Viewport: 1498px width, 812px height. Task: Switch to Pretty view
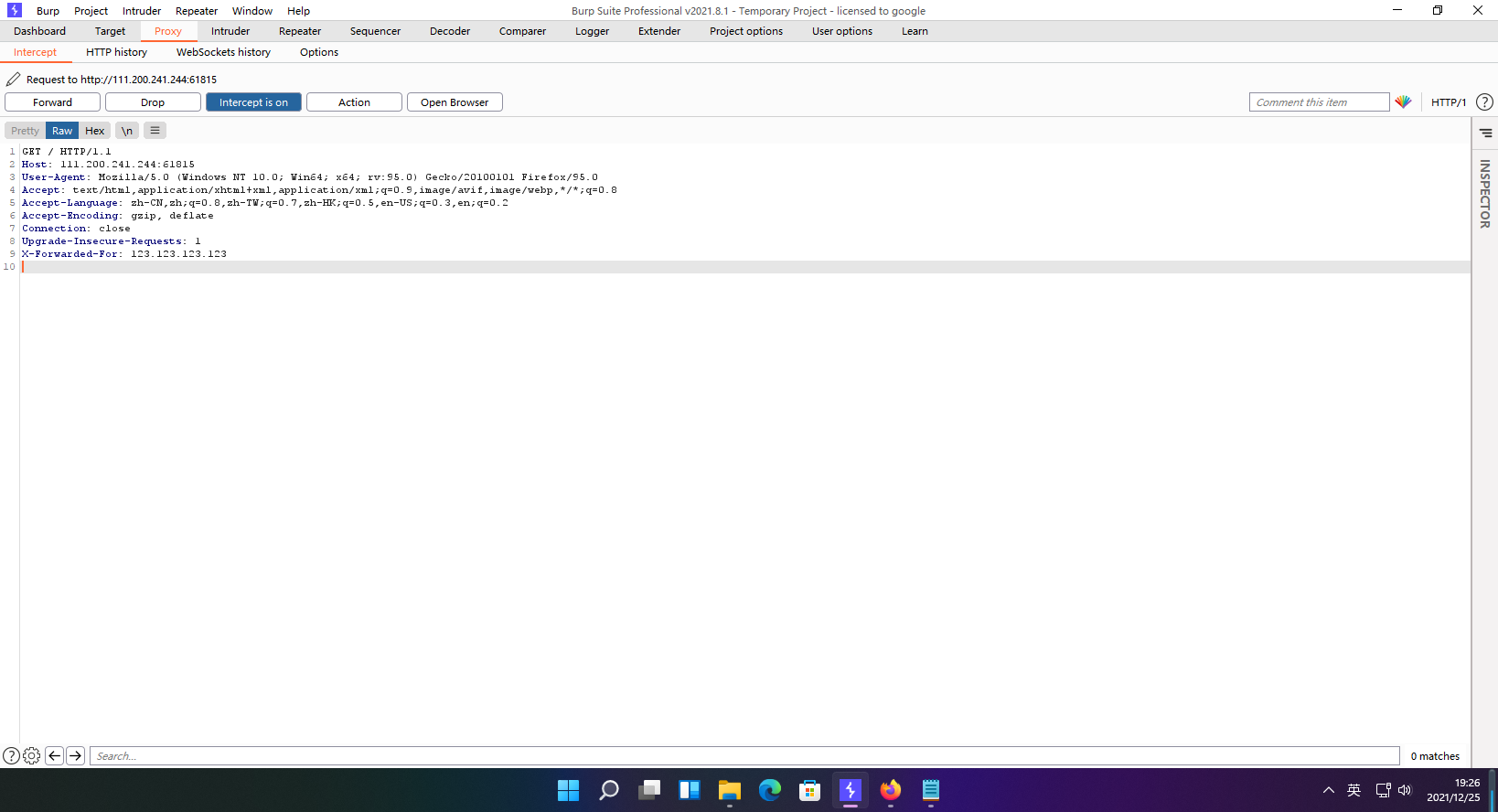tap(25, 131)
